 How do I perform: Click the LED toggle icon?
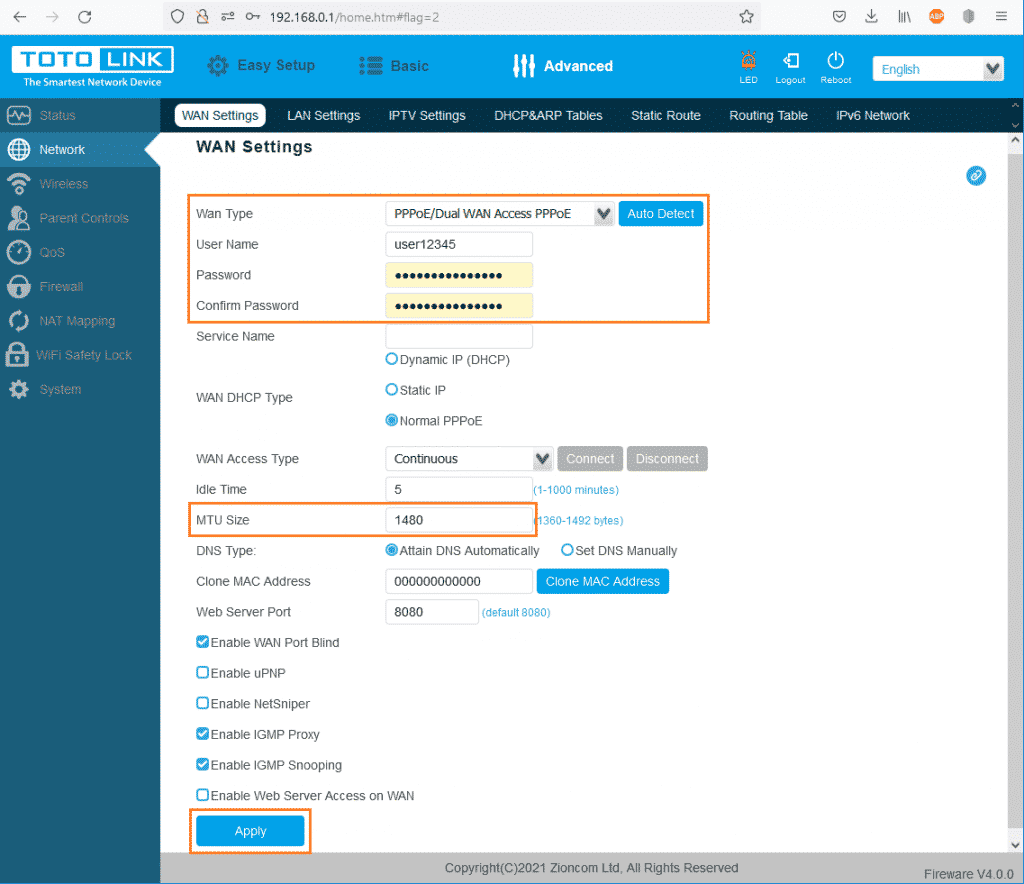pos(748,62)
